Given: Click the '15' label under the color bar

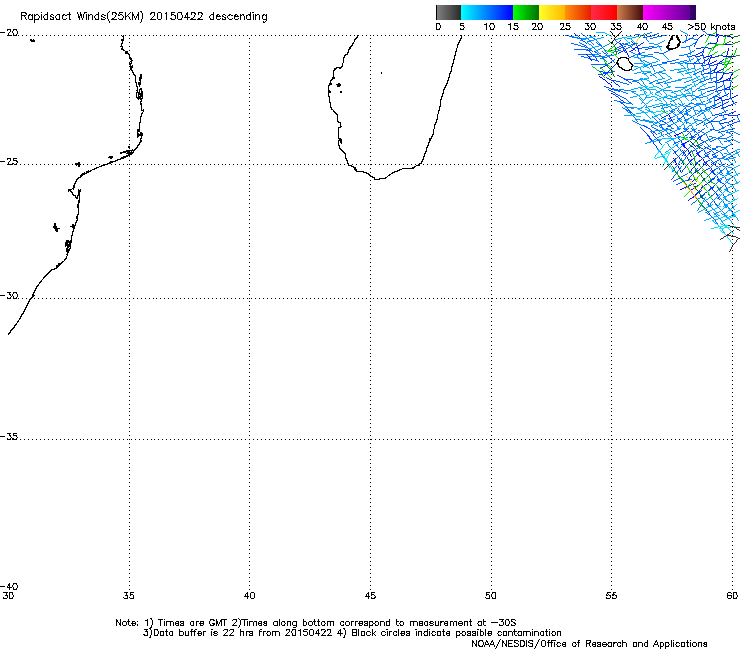Looking at the screenshot, I should 513,27.
